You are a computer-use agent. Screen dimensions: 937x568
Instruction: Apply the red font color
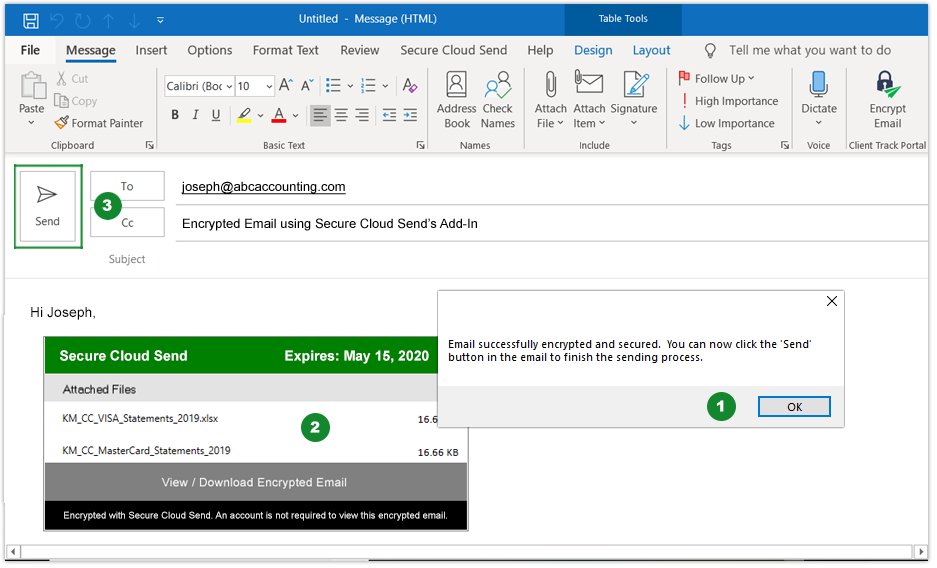click(x=278, y=115)
